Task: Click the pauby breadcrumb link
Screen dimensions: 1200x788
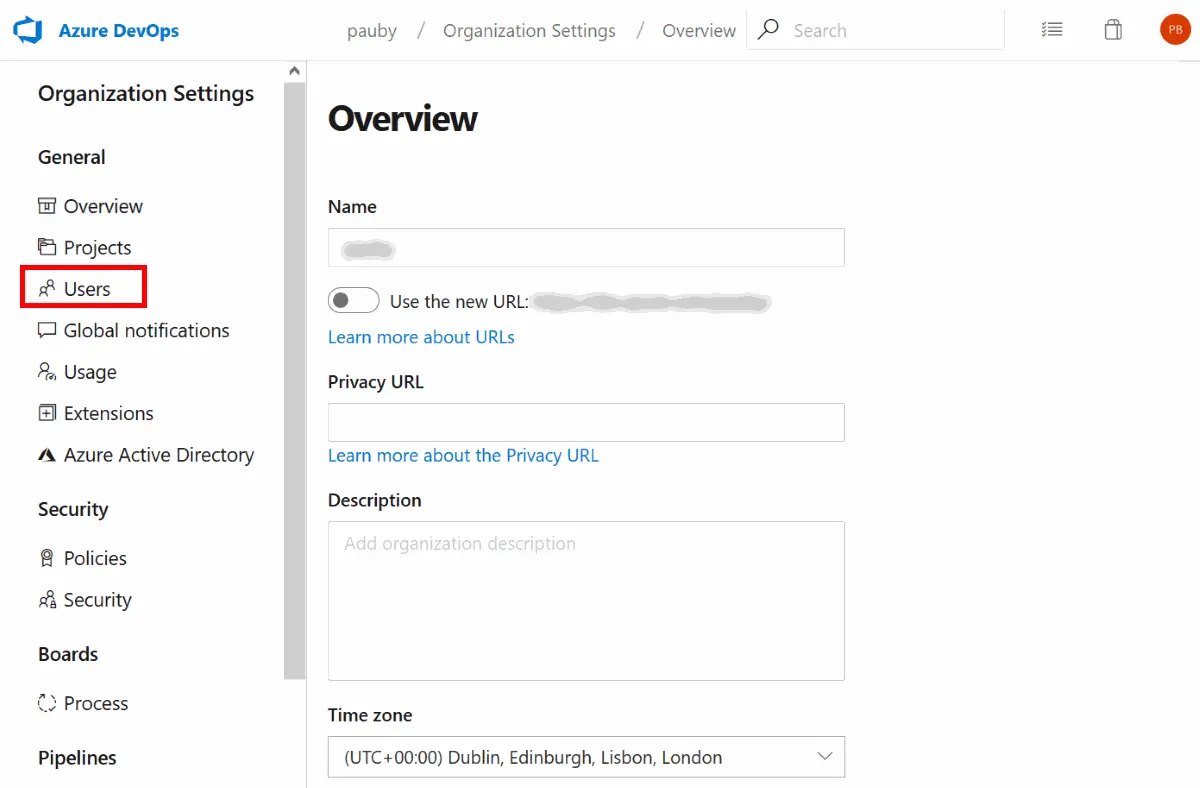Action: click(x=372, y=31)
